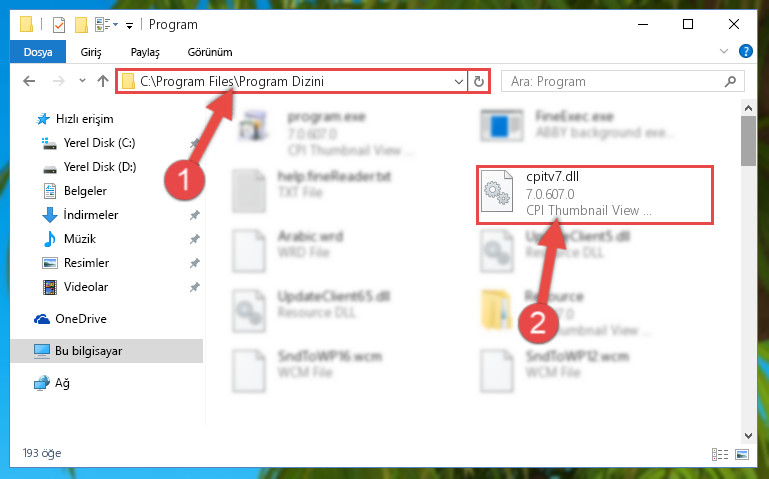Switch to large thumbnails view icon
The width and height of the screenshot is (769, 479).
pos(742,454)
